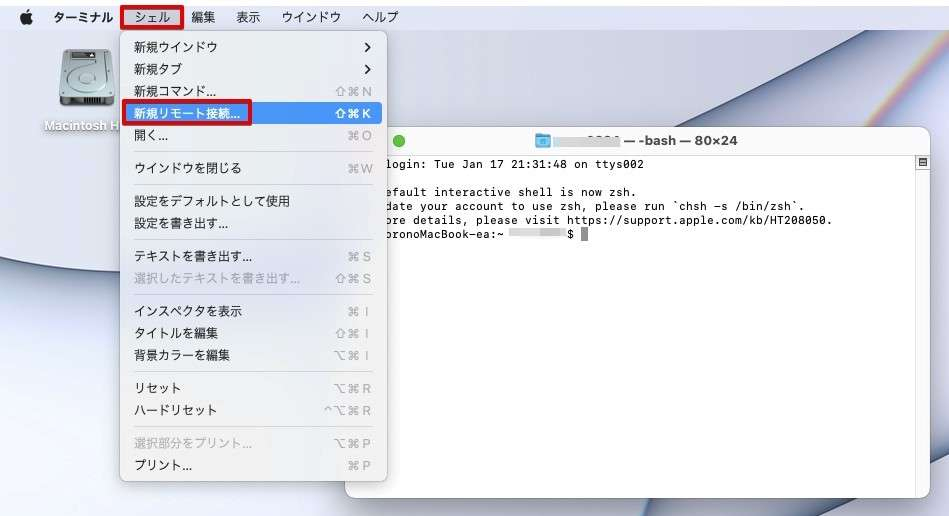Image resolution: width=949 pixels, height=516 pixels.
Task: Select ハードリセット menu entry
Action: 253,410
